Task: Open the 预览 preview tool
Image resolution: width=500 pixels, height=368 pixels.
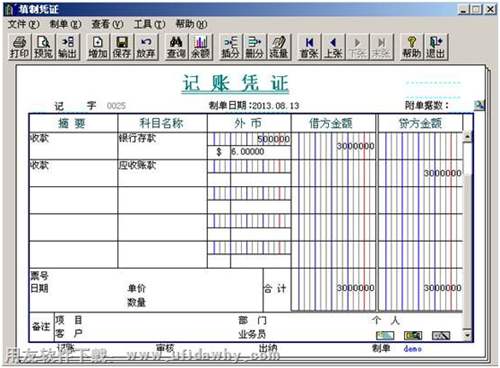Action: (x=43, y=47)
